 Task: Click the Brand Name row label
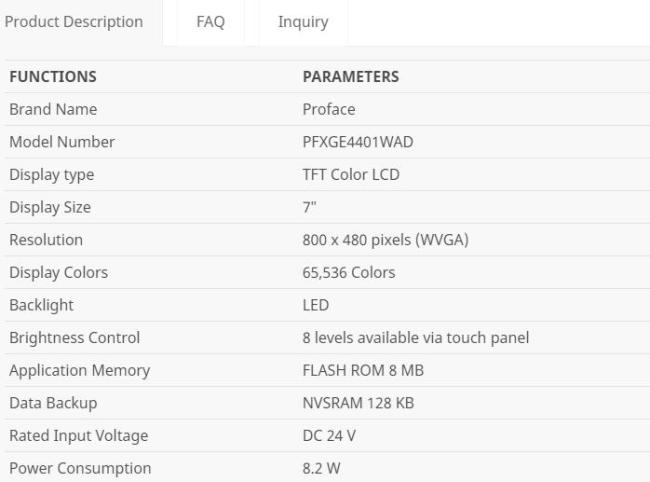click(x=53, y=109)
